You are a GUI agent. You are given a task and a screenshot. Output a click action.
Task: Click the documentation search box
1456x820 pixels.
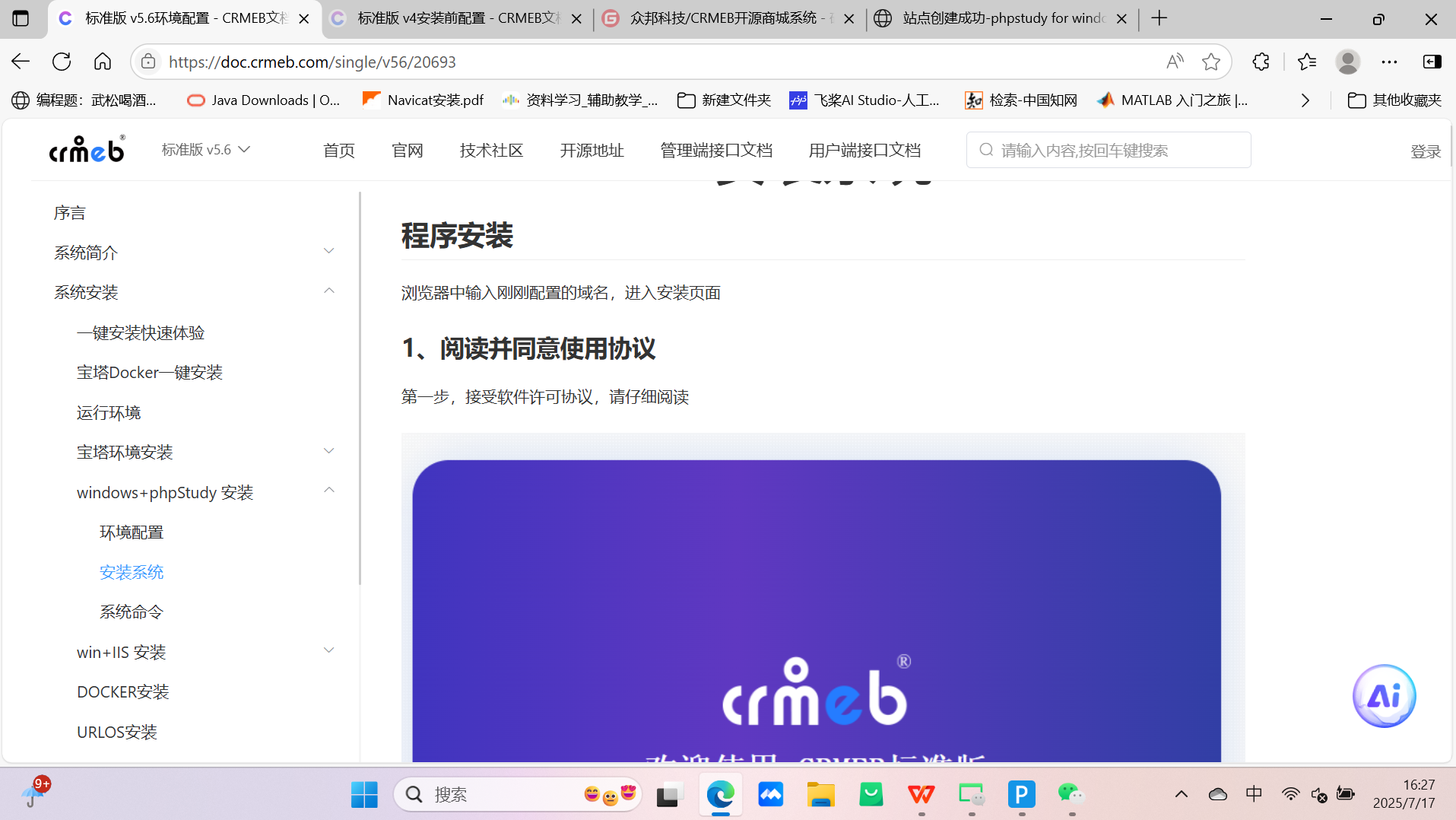[1109, 150]
